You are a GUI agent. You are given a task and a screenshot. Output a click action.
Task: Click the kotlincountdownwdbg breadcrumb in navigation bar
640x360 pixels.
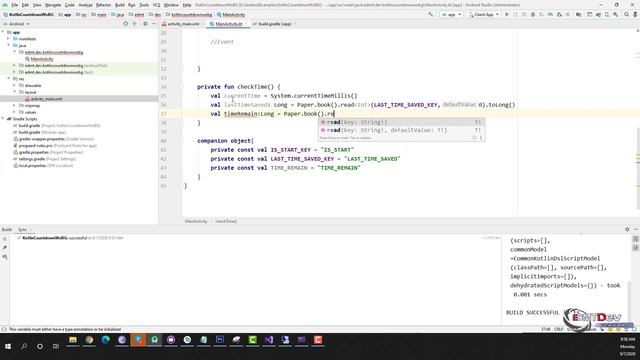coord(189,15)
